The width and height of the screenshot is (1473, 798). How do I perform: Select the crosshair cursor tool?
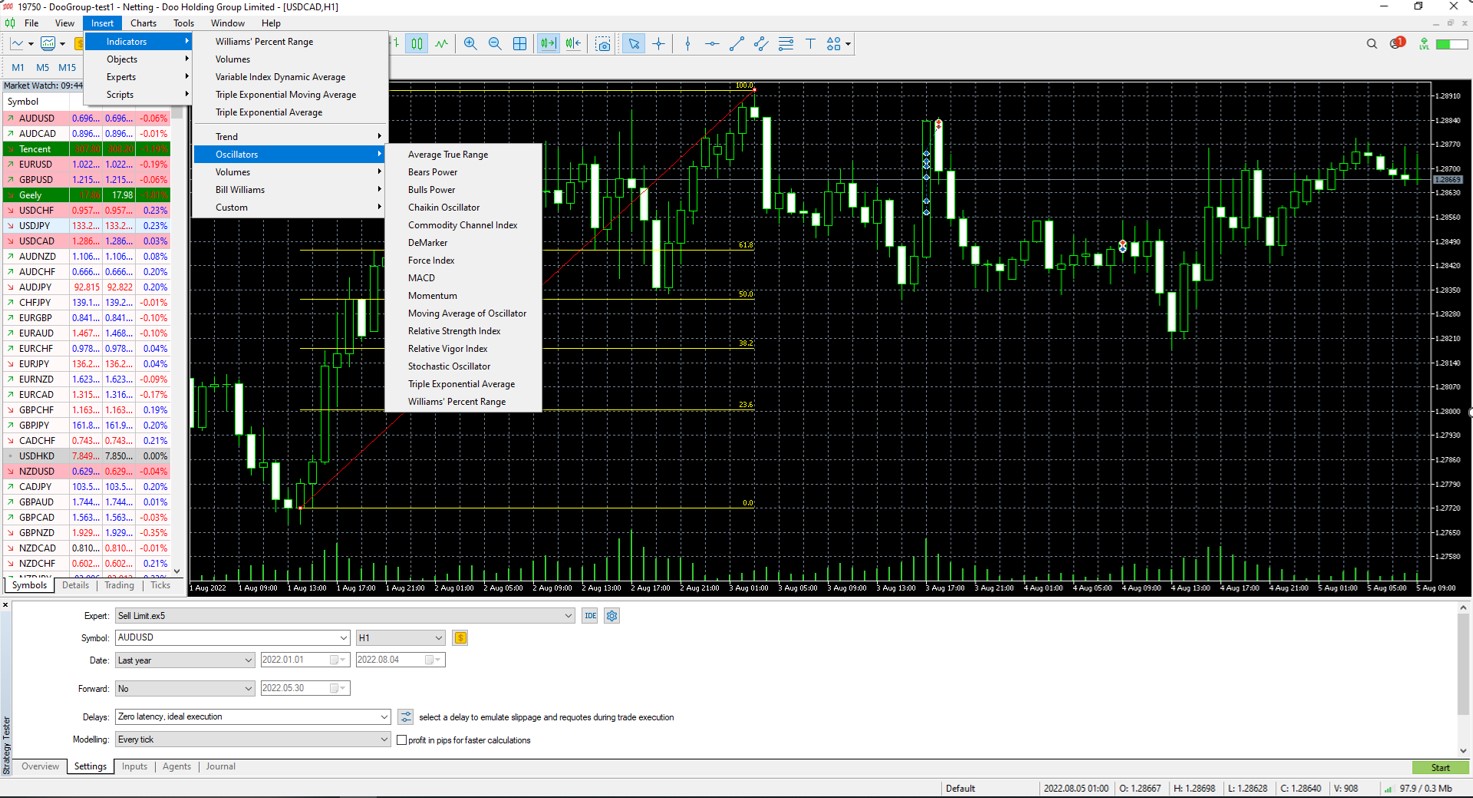[x=659, y=44]
